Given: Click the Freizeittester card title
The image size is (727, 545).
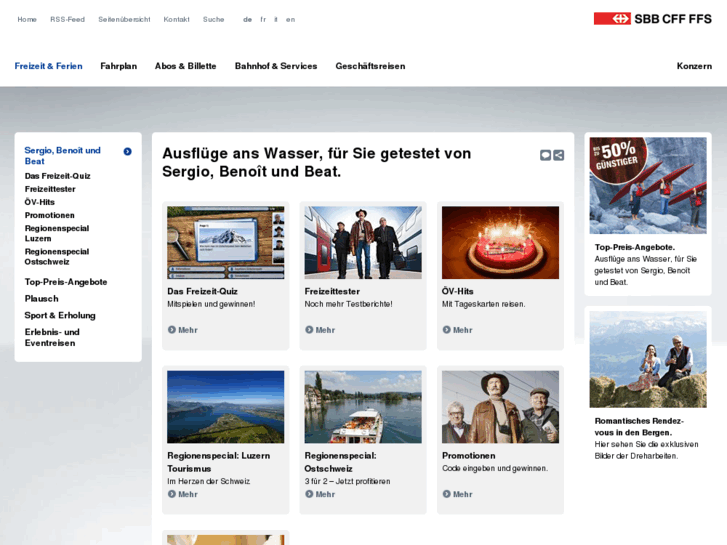Looking at the screenshot, I should point(332,291).
